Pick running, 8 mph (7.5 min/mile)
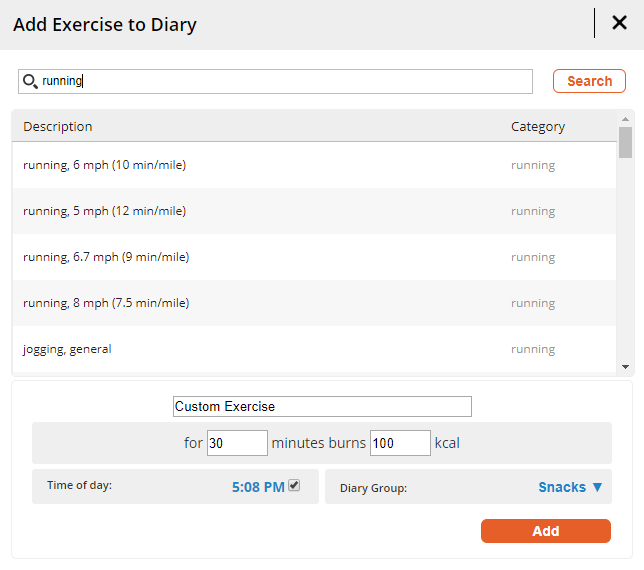 [106, 303]
